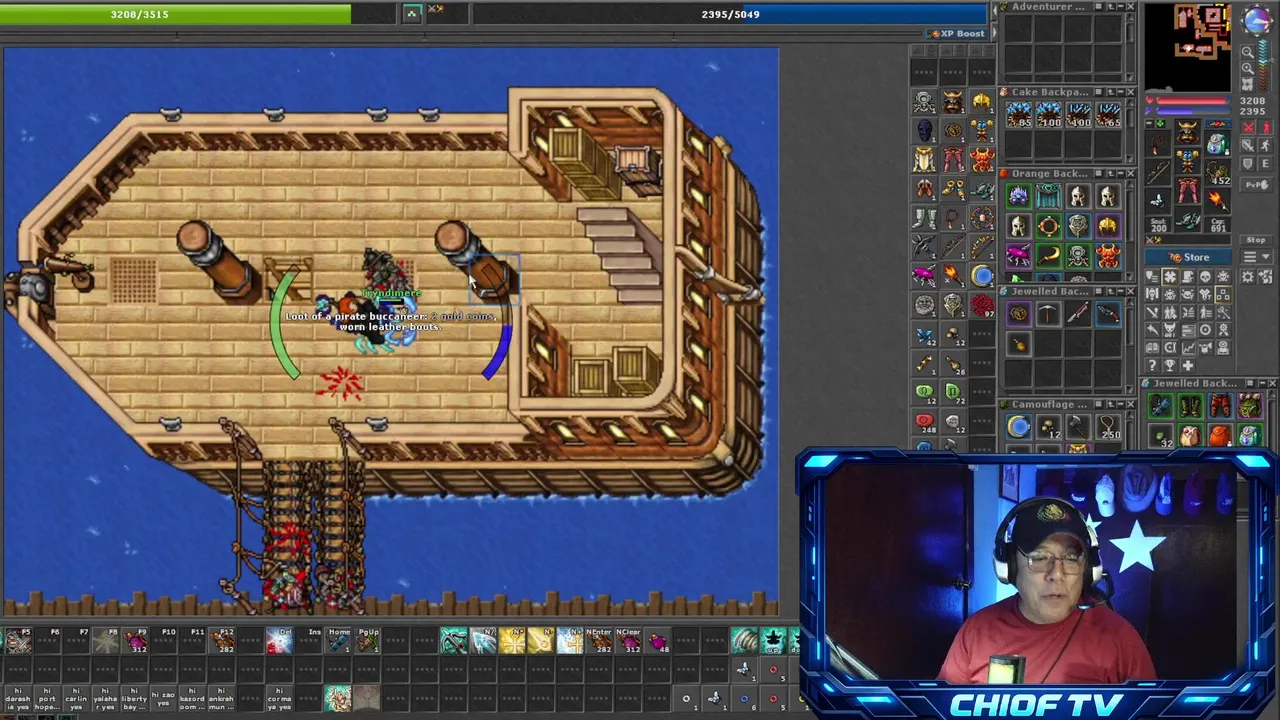Screen dimensions: 1280x720
Task: Use the PgUp hotkey action slot
Action: coord(368,641)
